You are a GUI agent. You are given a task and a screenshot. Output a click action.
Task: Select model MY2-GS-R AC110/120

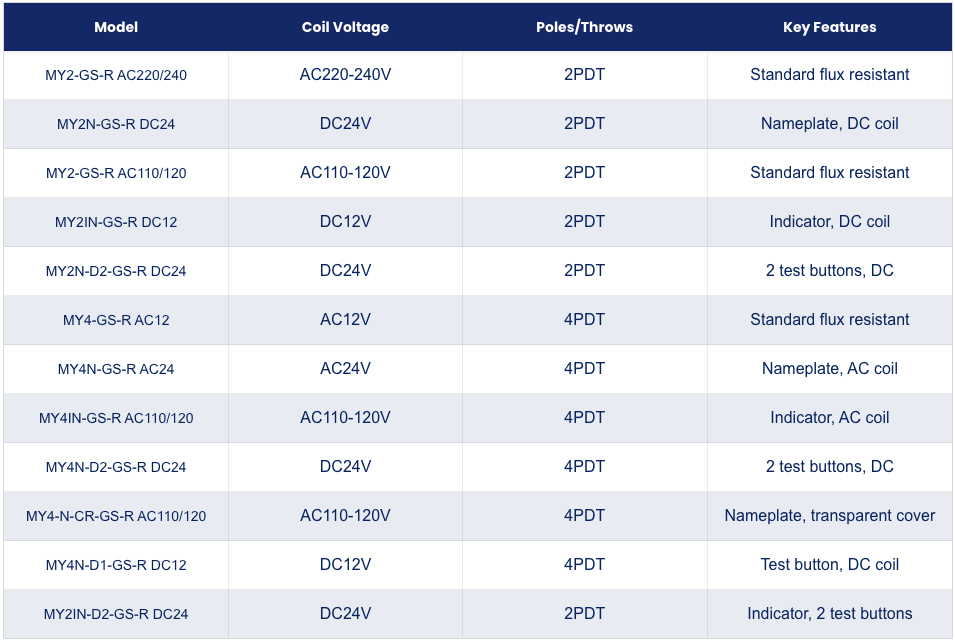coord(116,173)
